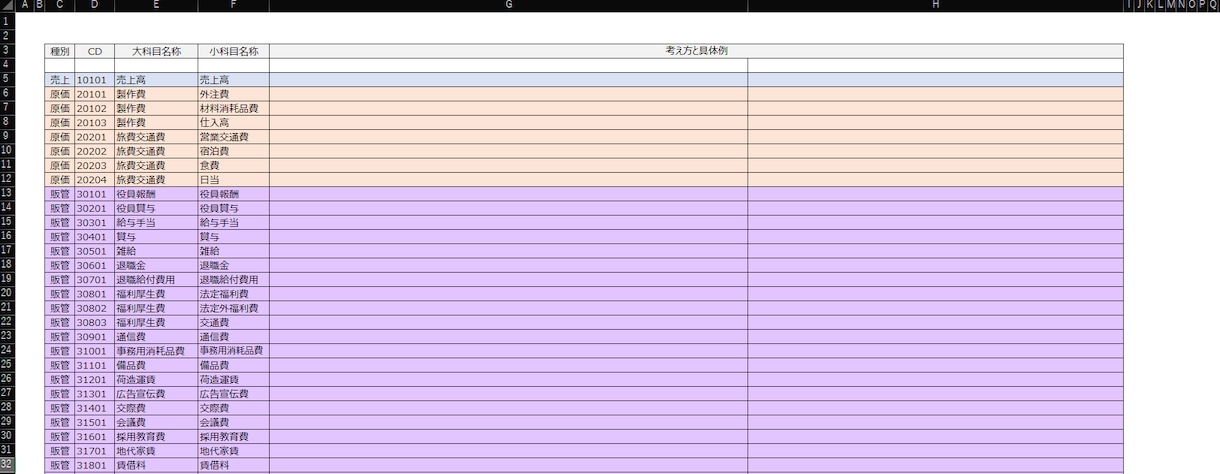Select highlighted row 32 header
1220x474 pixels.
point(6,466)
